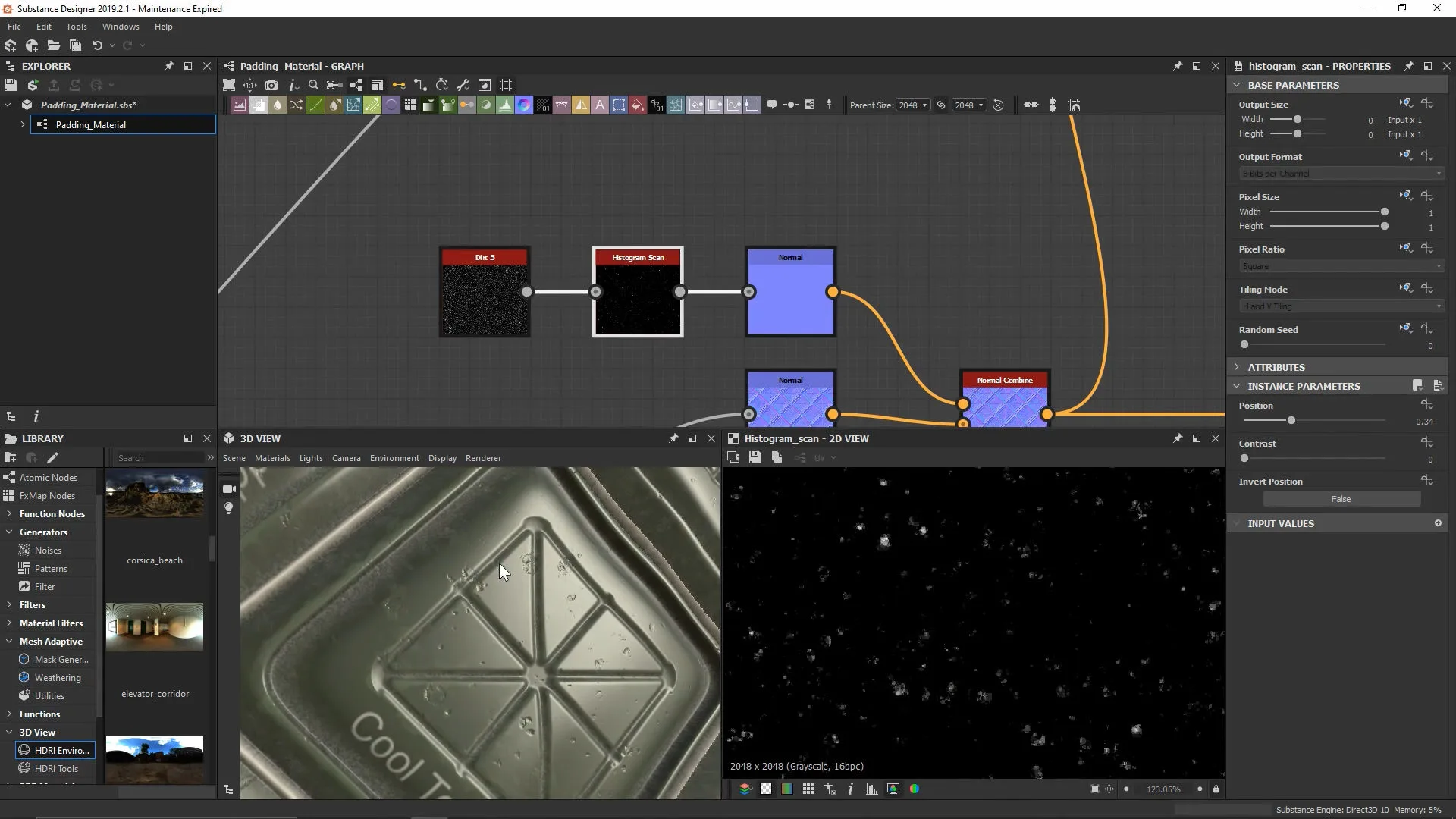This screenshot has width=1456, height=819.
Task: Open file with the folder icon in main toolbar
Action: click(x=53, y=45)
